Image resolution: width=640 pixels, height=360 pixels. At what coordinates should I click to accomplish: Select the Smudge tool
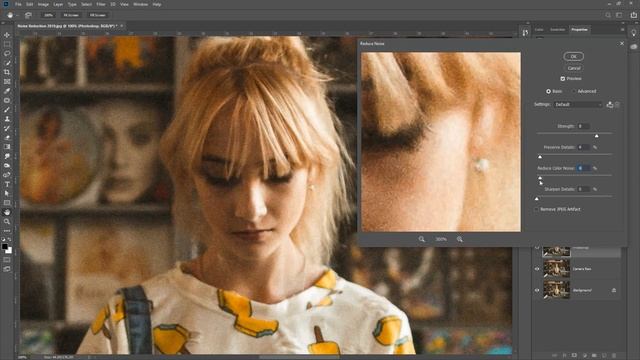[x=7, y=156]
